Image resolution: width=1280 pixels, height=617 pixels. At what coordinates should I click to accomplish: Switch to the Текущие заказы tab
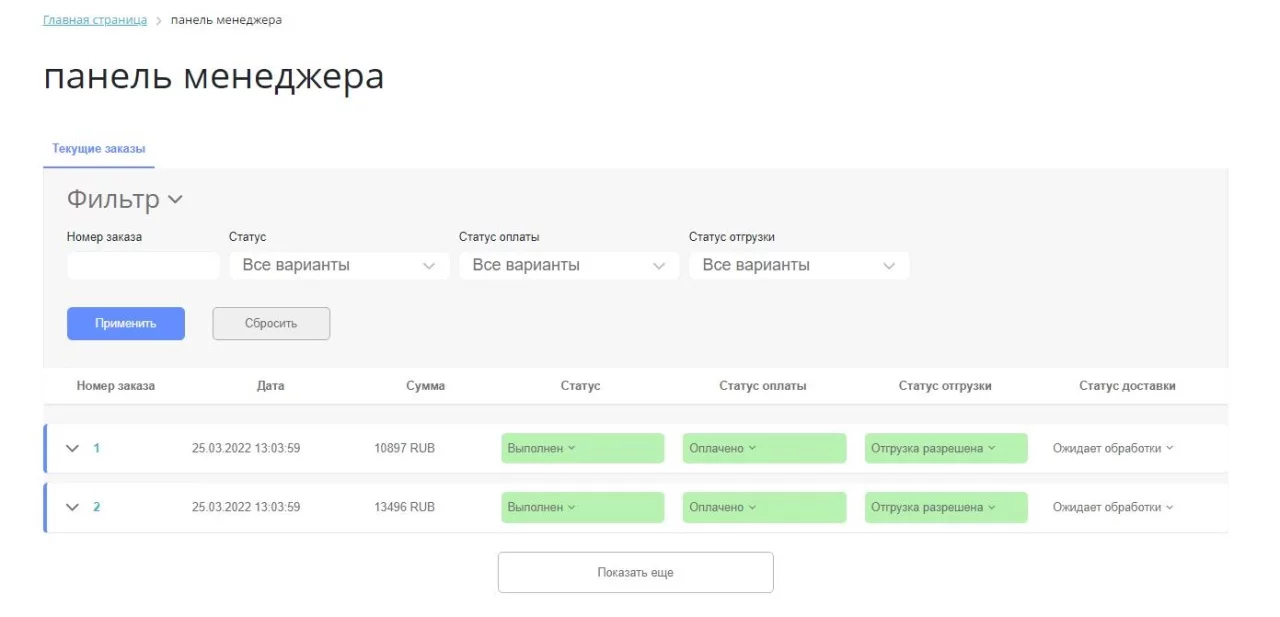click(98, 149)
